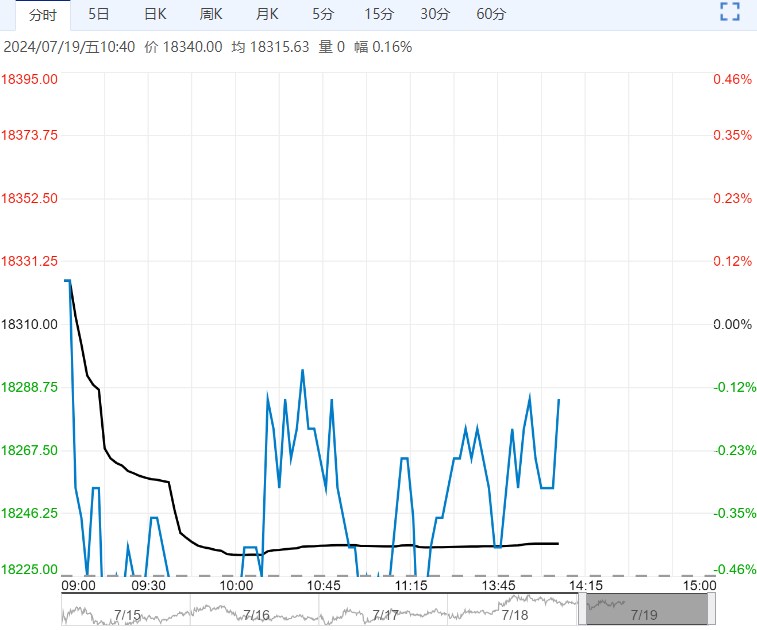
Task: Switch to 月K monthly chart
Action: point(267,14)
